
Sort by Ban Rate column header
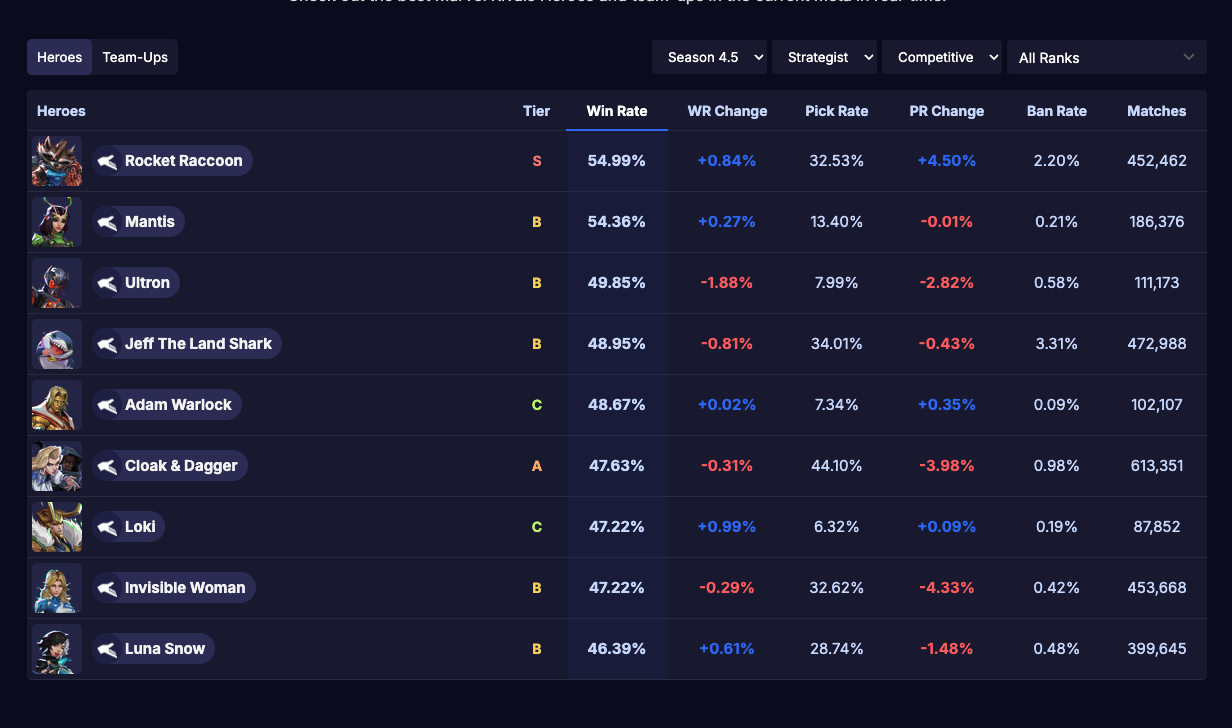pyautogui.click(x=1057, y=111)
